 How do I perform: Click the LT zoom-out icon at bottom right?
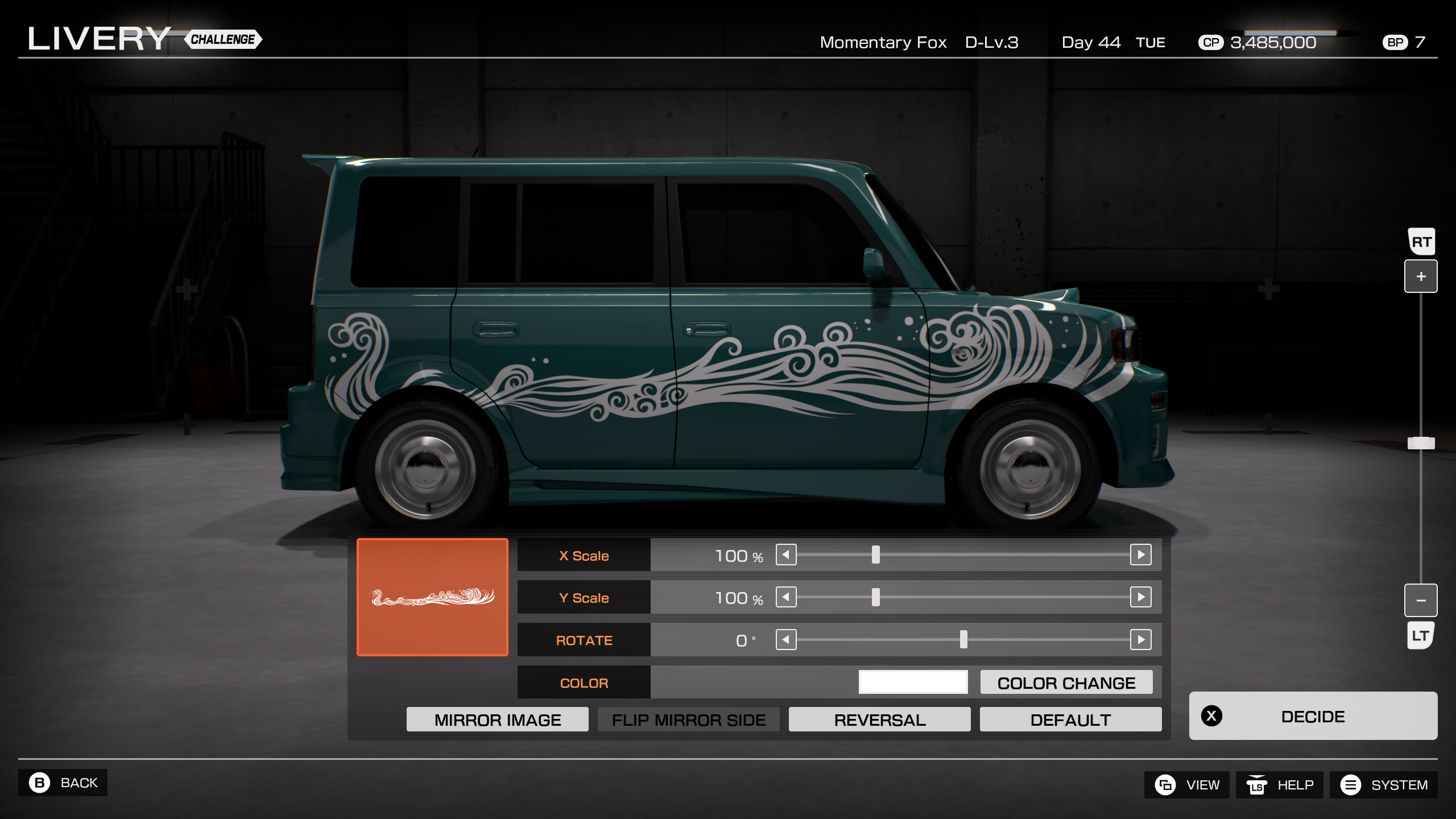point(1421,635)
